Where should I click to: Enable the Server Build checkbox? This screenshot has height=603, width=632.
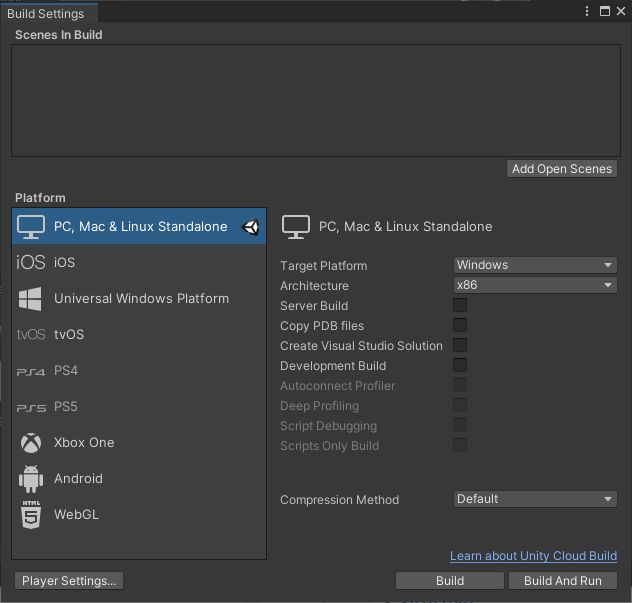tap(460, 305)
